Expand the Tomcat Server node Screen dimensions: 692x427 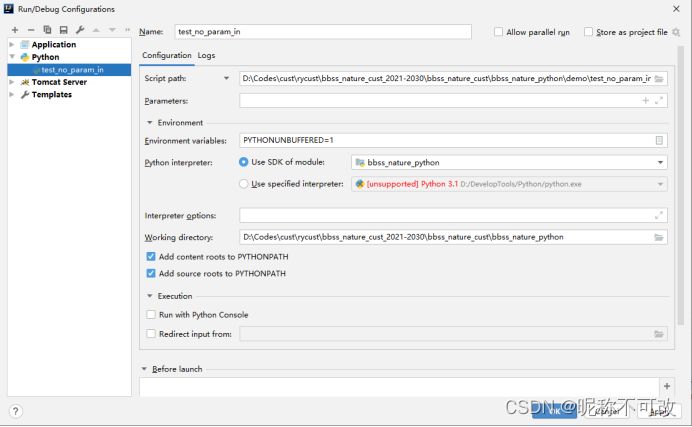[12, 82]
